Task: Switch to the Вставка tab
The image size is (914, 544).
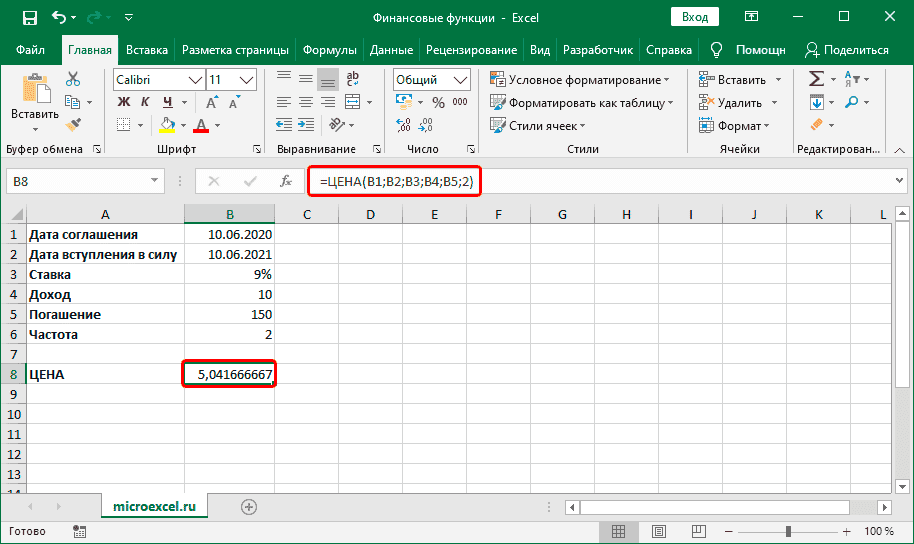Action: coord(147,50)
